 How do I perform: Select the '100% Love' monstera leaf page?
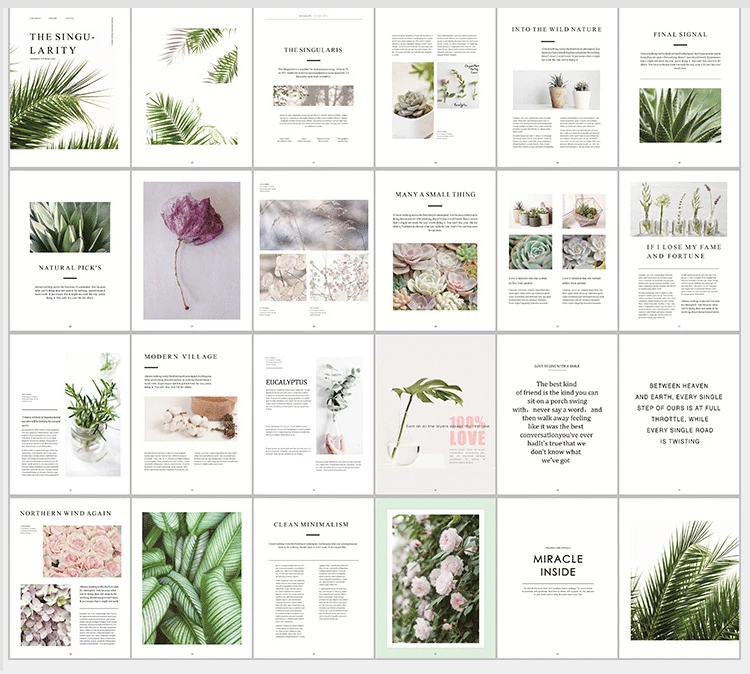click(435, 414)
